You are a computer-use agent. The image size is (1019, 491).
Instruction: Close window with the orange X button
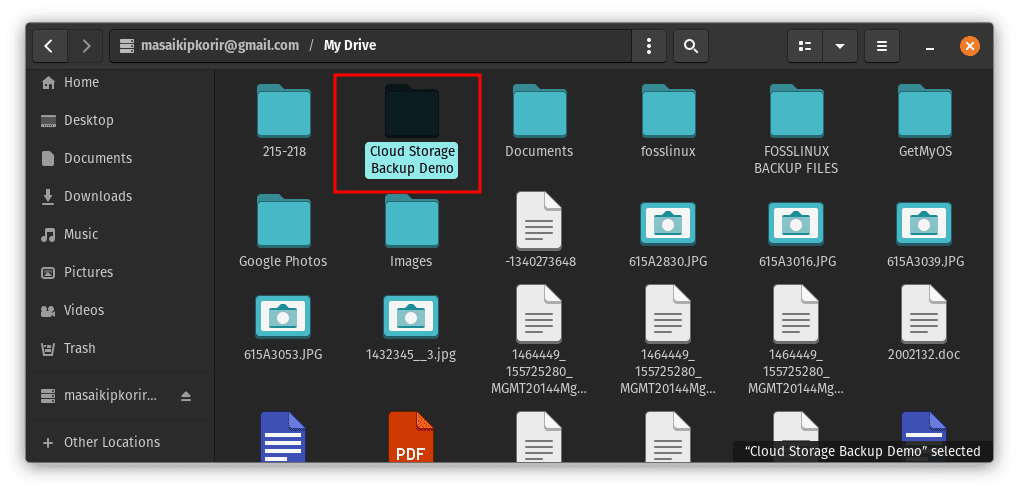tap(969, 46)
